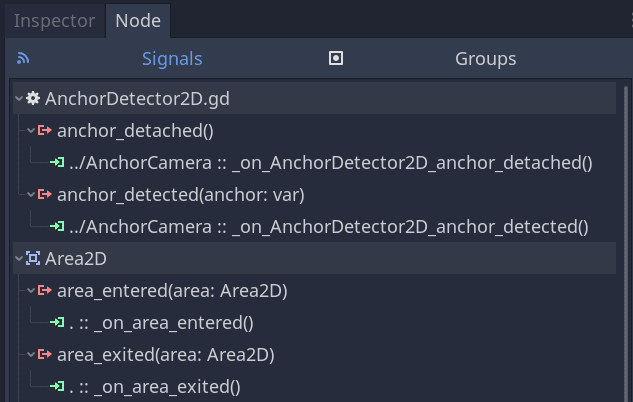Screen dimensions: 633x402
Task: Click the area_exited signal emit icon
Action: pos(45,354)
